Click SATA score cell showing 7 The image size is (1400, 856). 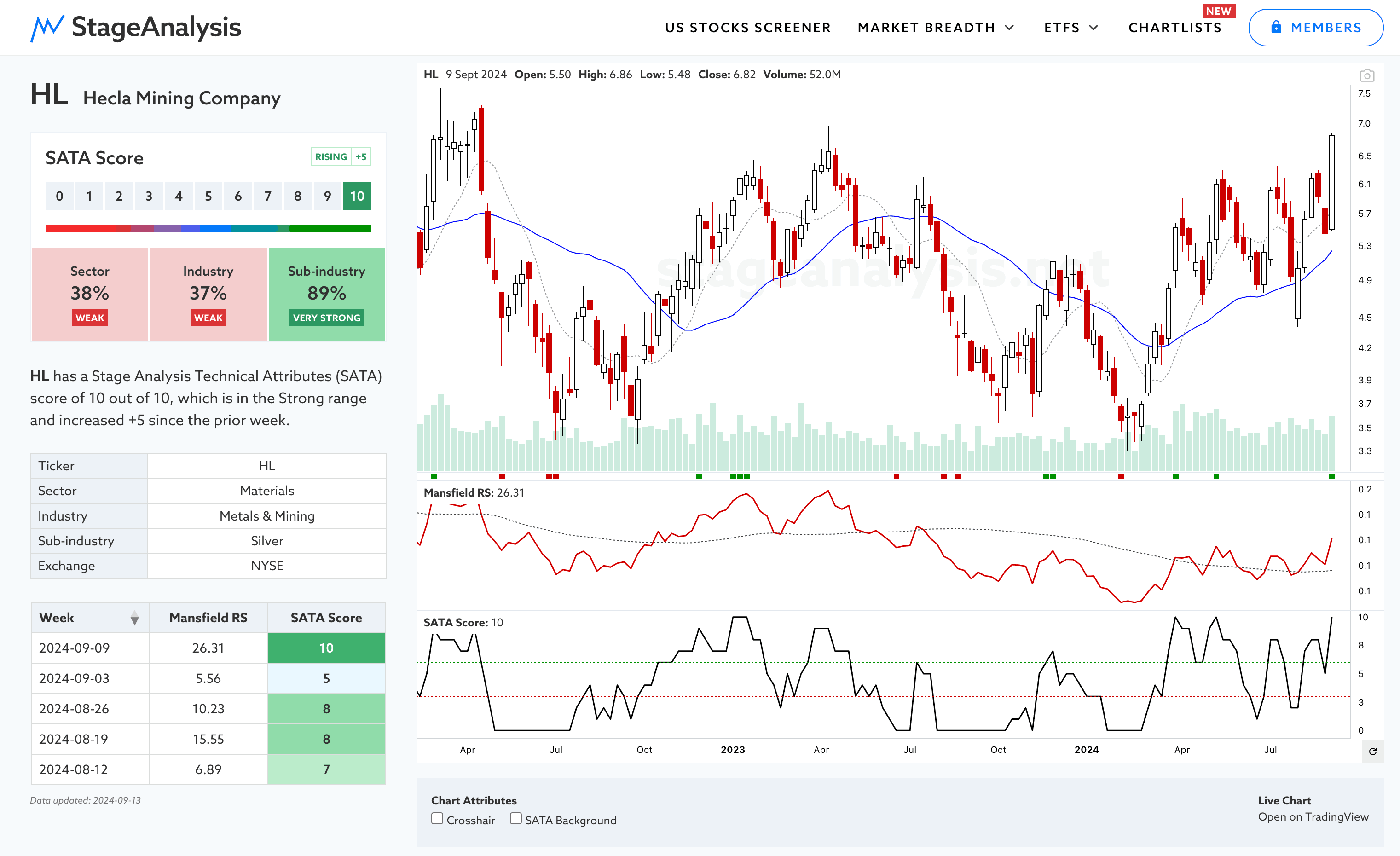click(x=326, y=769)
